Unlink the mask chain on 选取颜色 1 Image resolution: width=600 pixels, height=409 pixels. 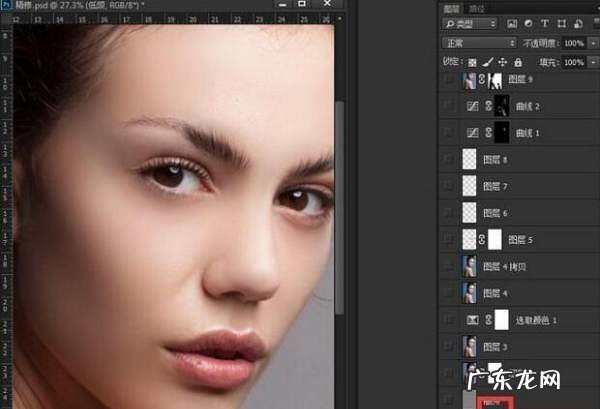[x=488, y=320]
